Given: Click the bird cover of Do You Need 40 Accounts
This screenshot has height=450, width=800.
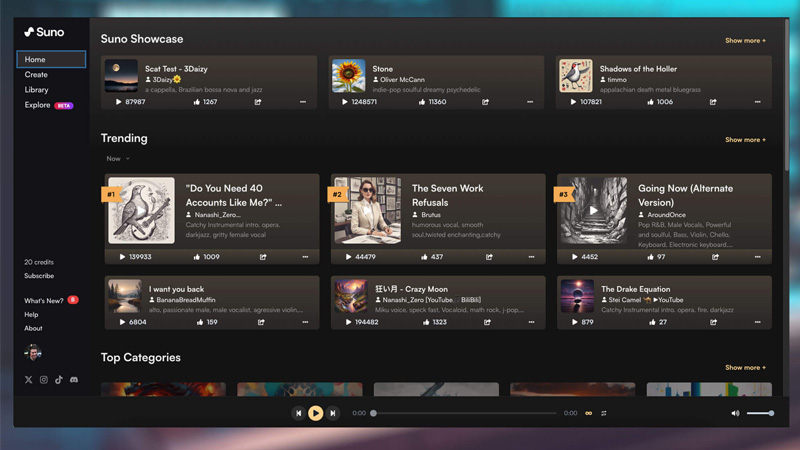Looking at the screenshot, I should tap(141, 210).
